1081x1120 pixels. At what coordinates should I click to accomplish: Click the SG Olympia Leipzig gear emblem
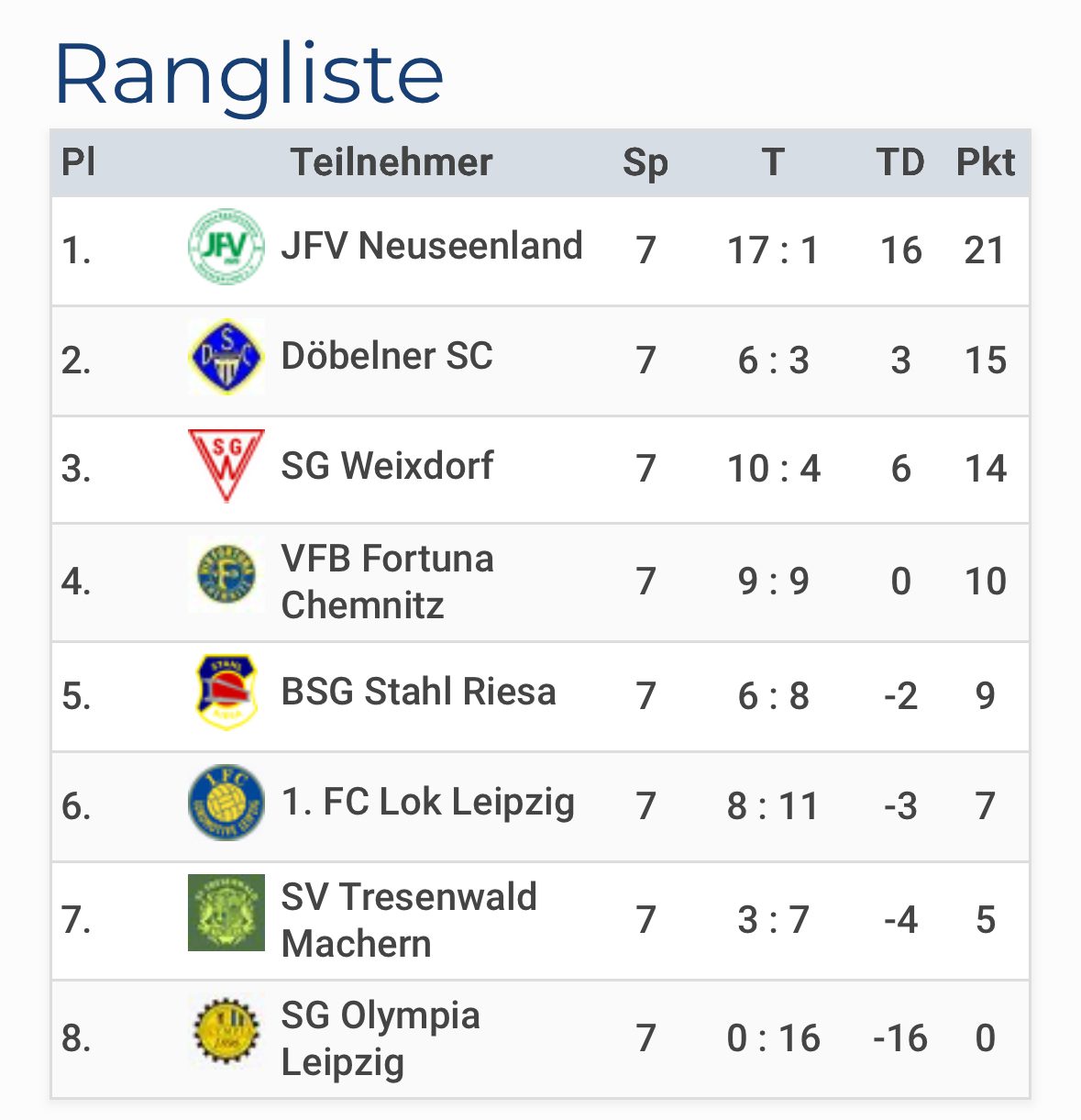[226, 1031]
